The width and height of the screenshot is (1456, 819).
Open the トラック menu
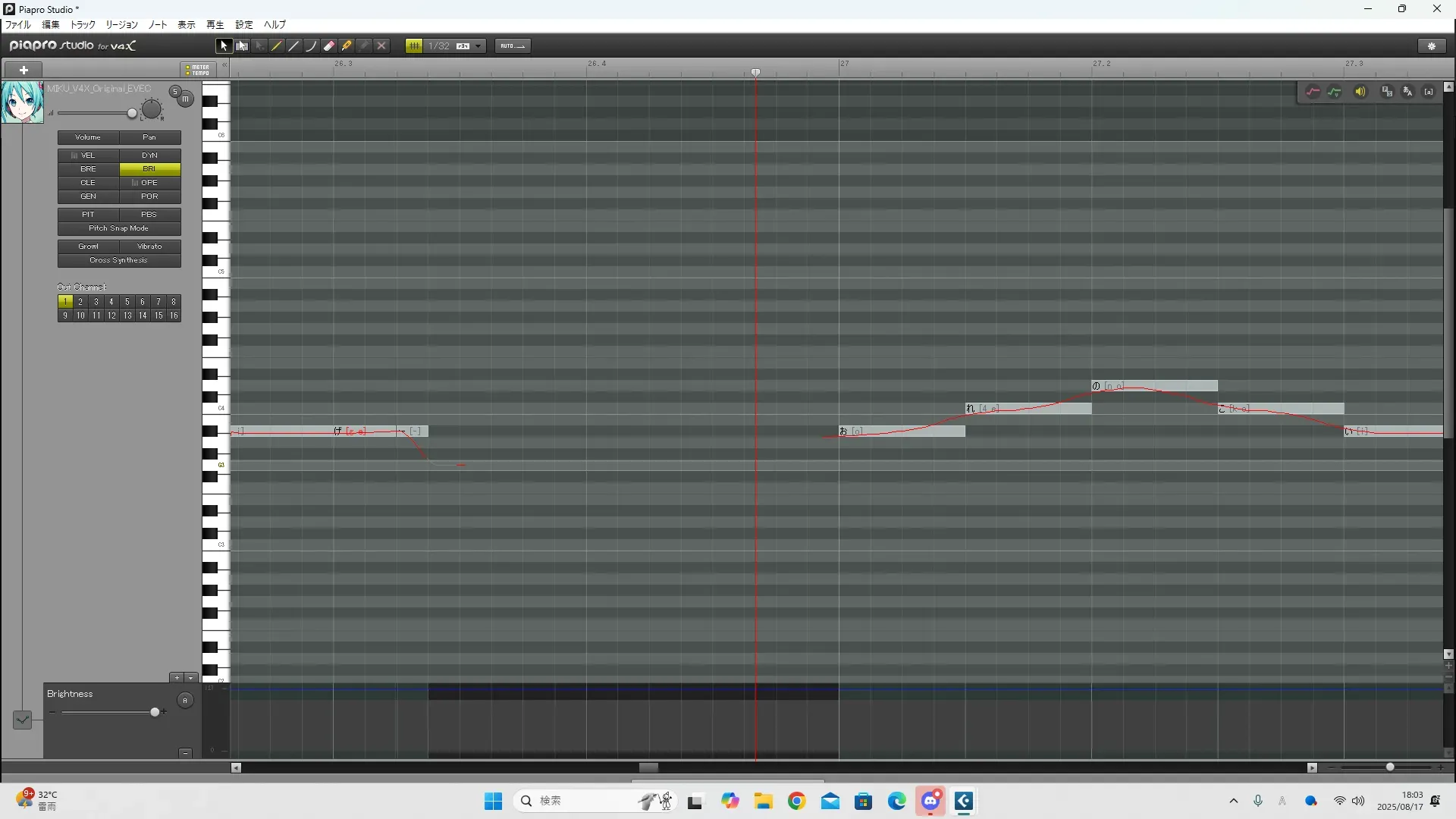click(x=83, y=25)
